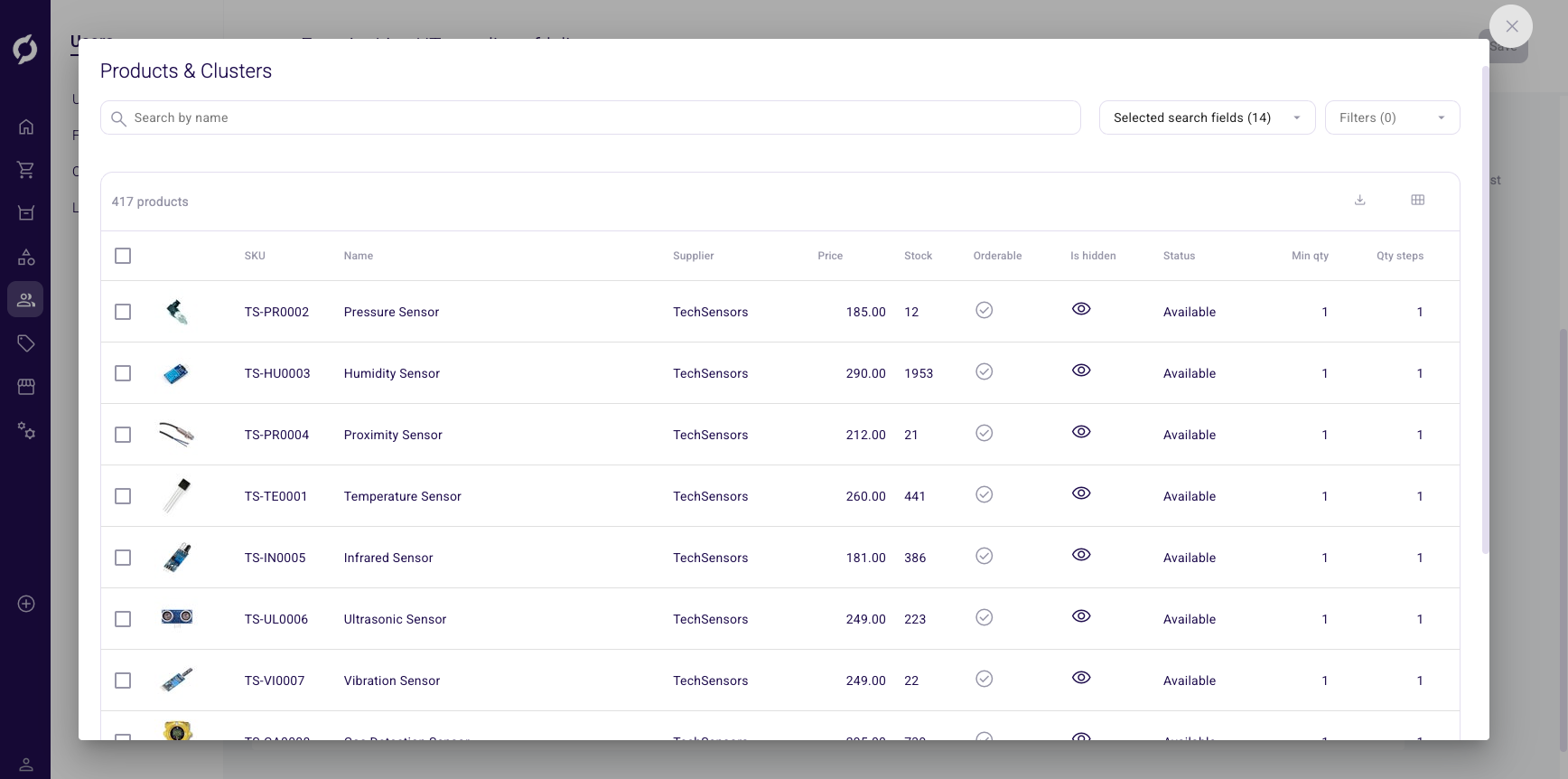Screen dimensions: 1568x779
Task: Click the Ultrasonic Sensor product thumbnail
Action: pyautogui.click(x=177, y=617)
